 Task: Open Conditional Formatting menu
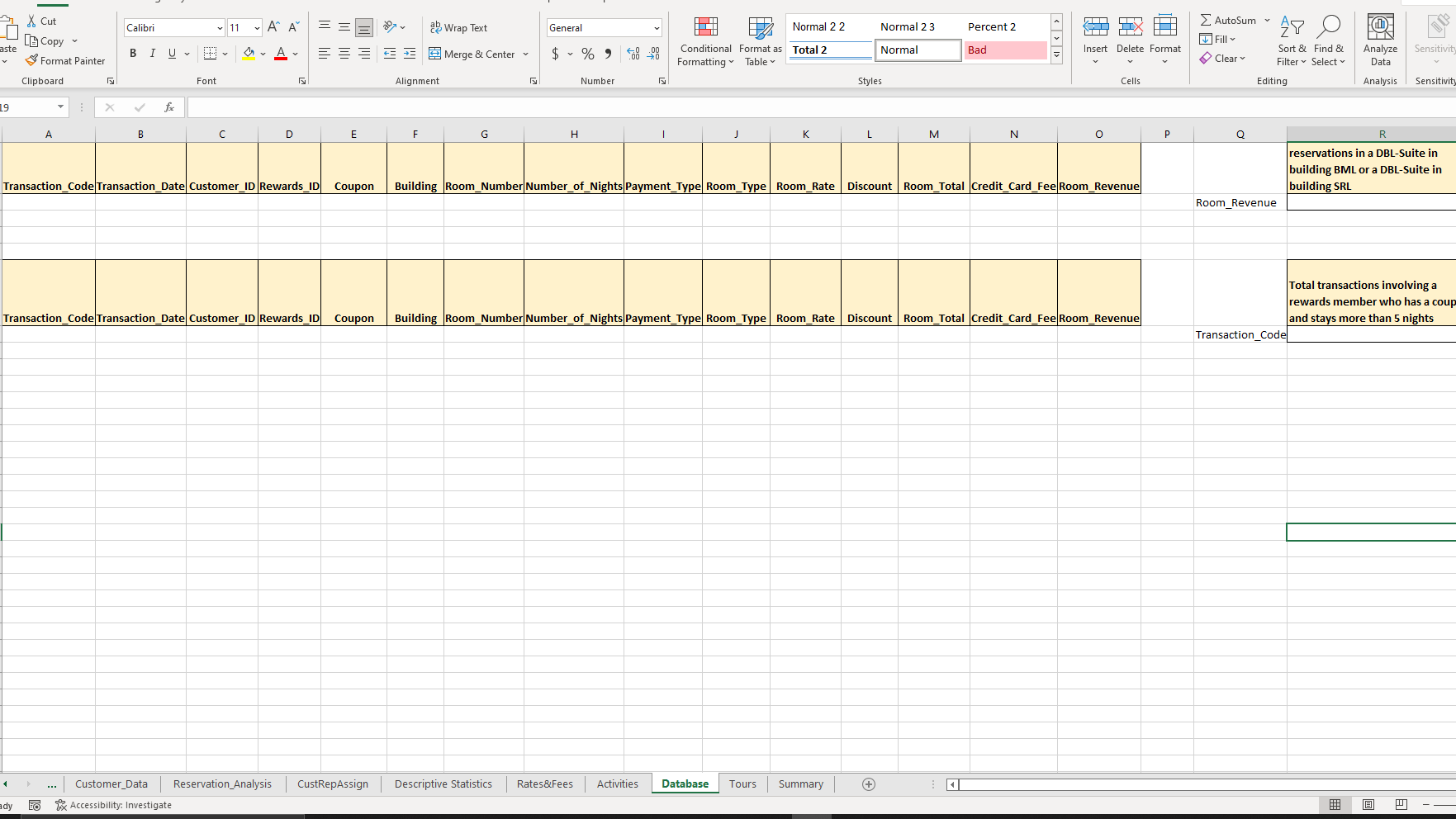click(x=705, y=41)
